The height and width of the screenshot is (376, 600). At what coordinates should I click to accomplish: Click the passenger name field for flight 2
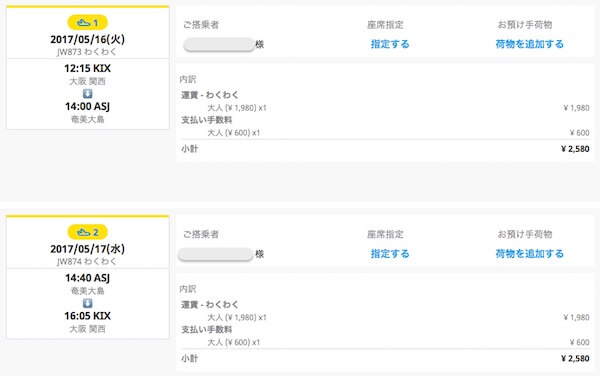pos(215,254)
